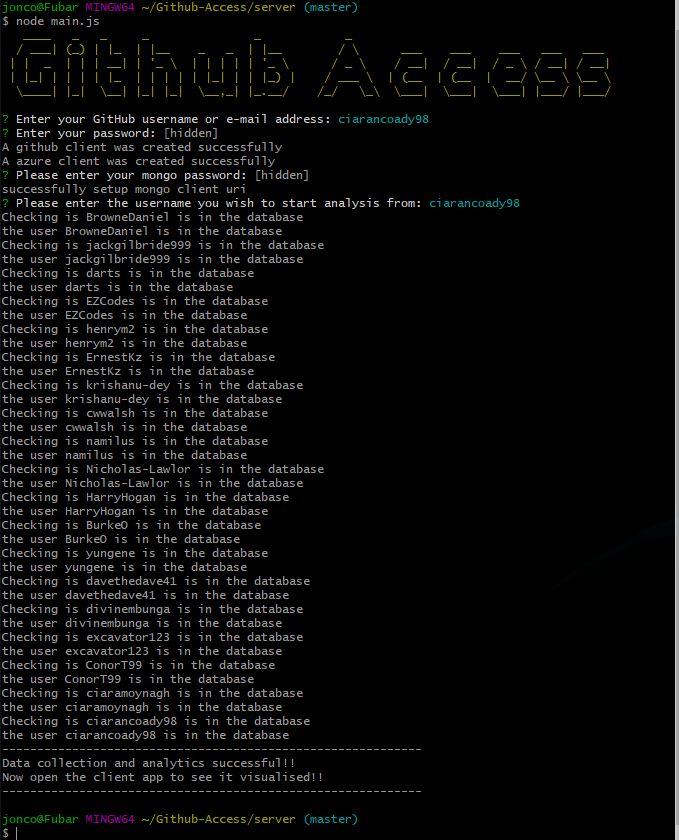Click 'Checking is cwwalsh' line
Screen dimensions: 679x840
pos(135,413)
